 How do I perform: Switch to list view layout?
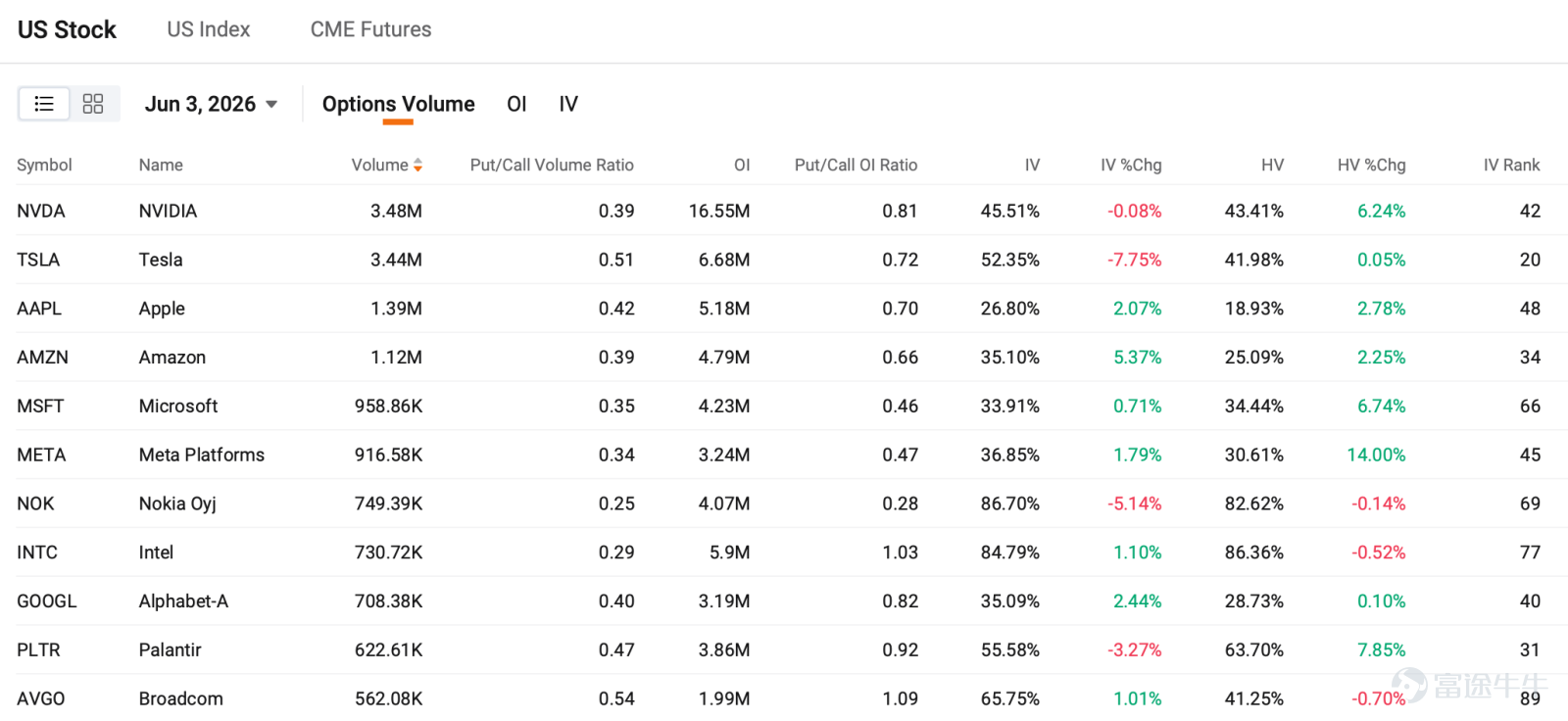tap(44, 104)
